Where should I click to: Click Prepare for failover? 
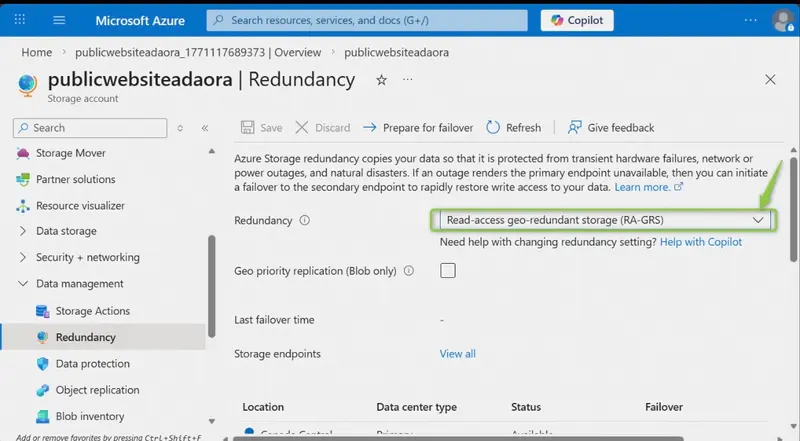point(418,128)
